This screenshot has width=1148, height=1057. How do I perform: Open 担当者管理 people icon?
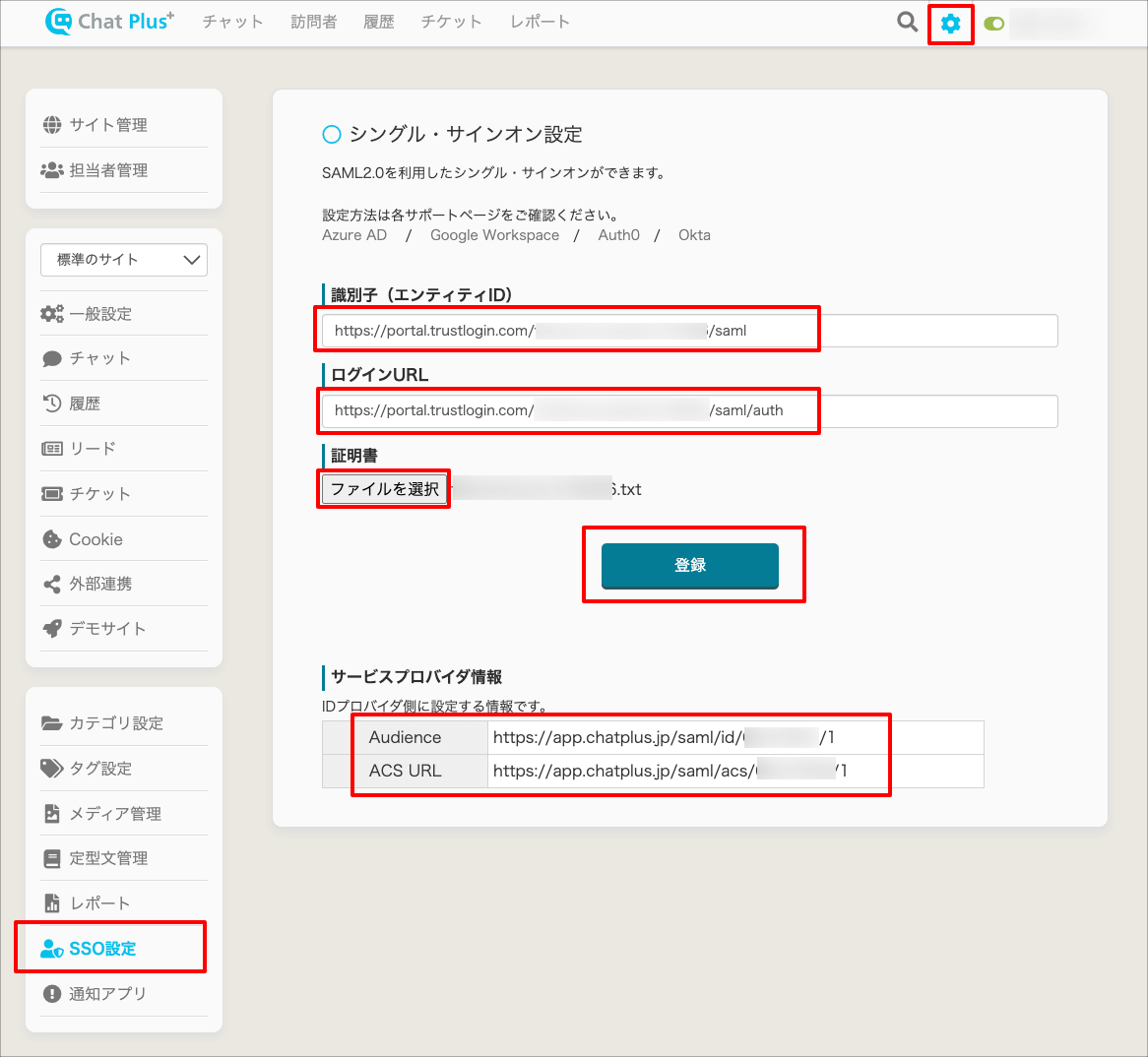(52, 170)
